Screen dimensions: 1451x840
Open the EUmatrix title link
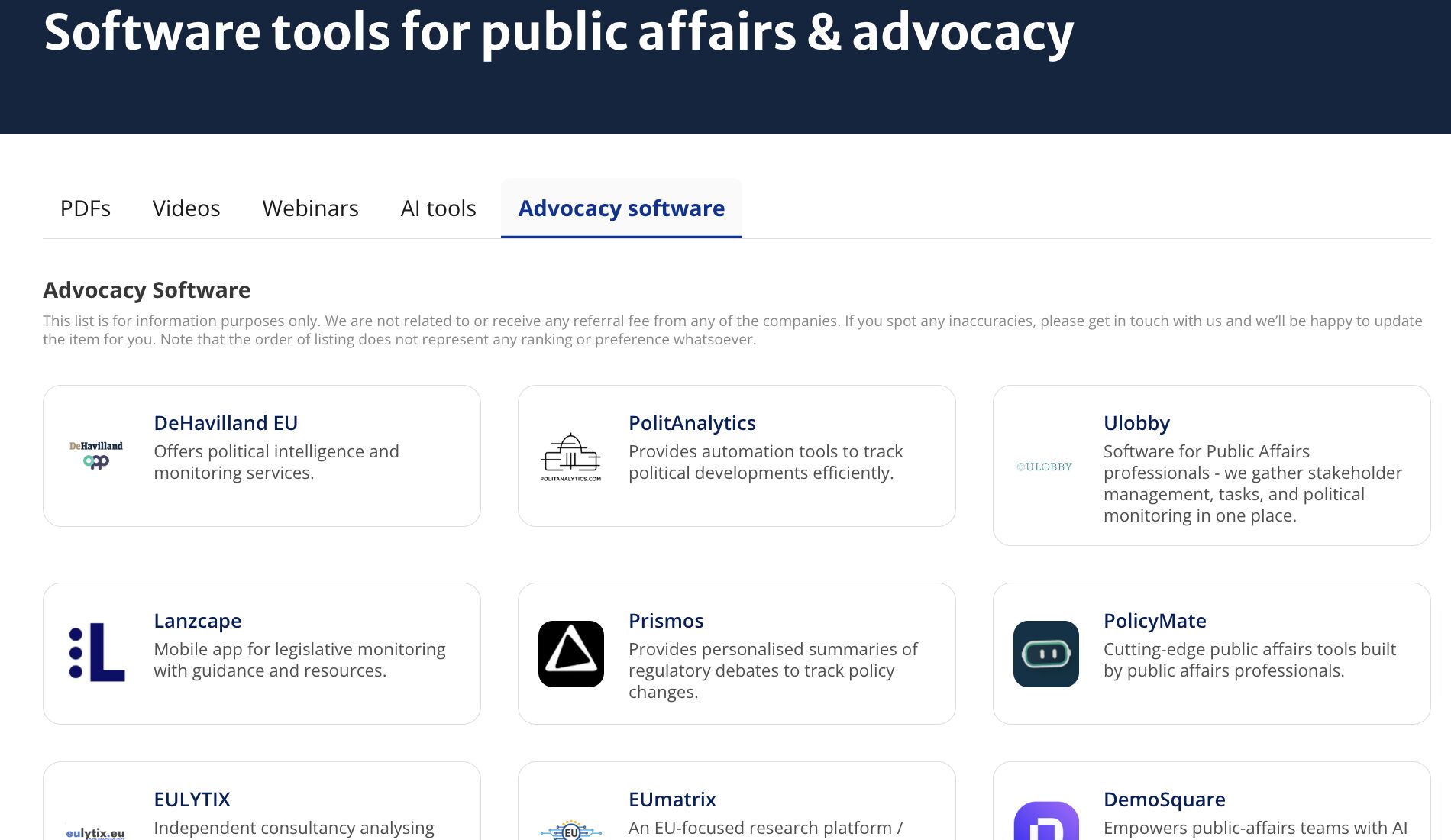click(672, 800)
